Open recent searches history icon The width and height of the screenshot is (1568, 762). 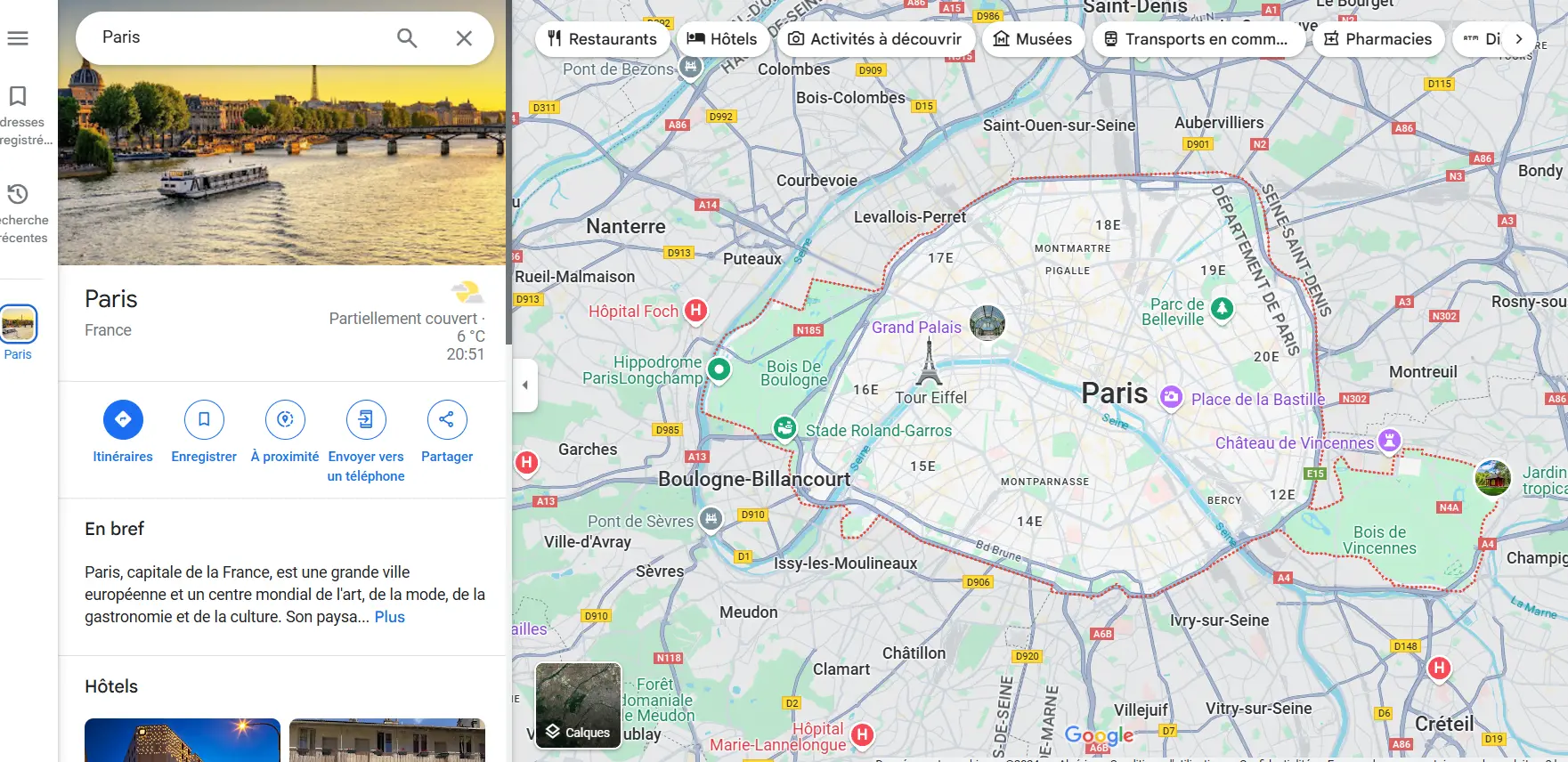[x=18, y=194]
